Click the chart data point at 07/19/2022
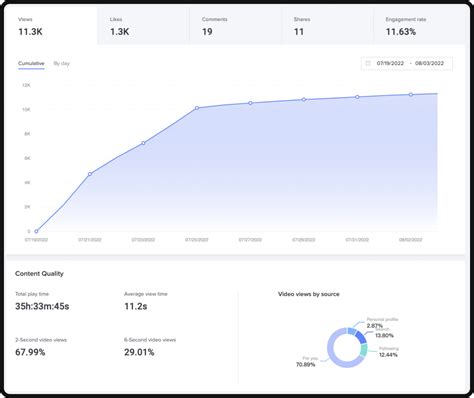The width and height of the screenshot is (474, 398). (x=36, y=231)
